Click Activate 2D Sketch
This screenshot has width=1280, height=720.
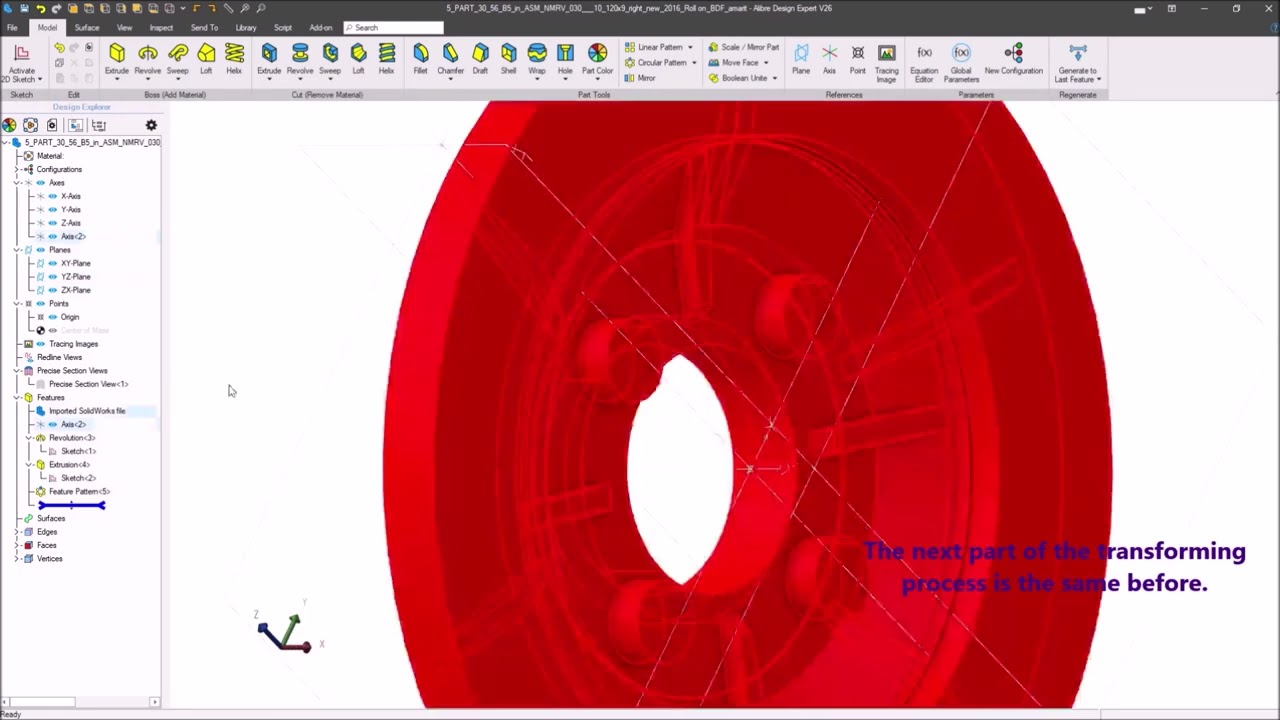(21, 62)
